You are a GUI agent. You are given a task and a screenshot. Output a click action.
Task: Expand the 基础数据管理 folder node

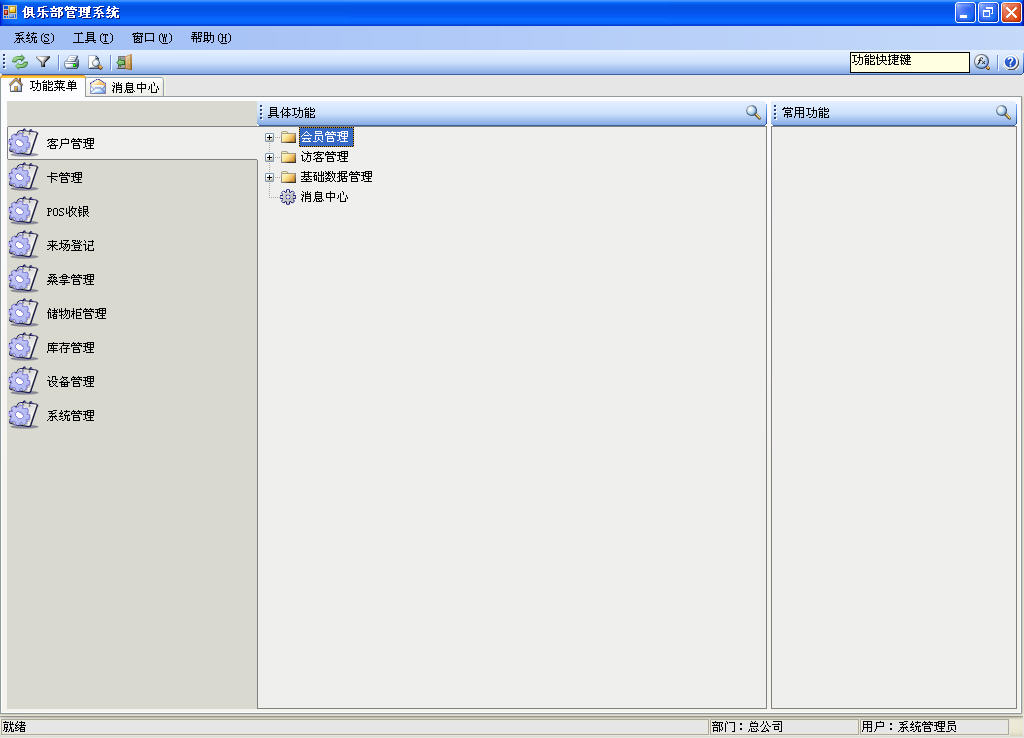[269, 177]
